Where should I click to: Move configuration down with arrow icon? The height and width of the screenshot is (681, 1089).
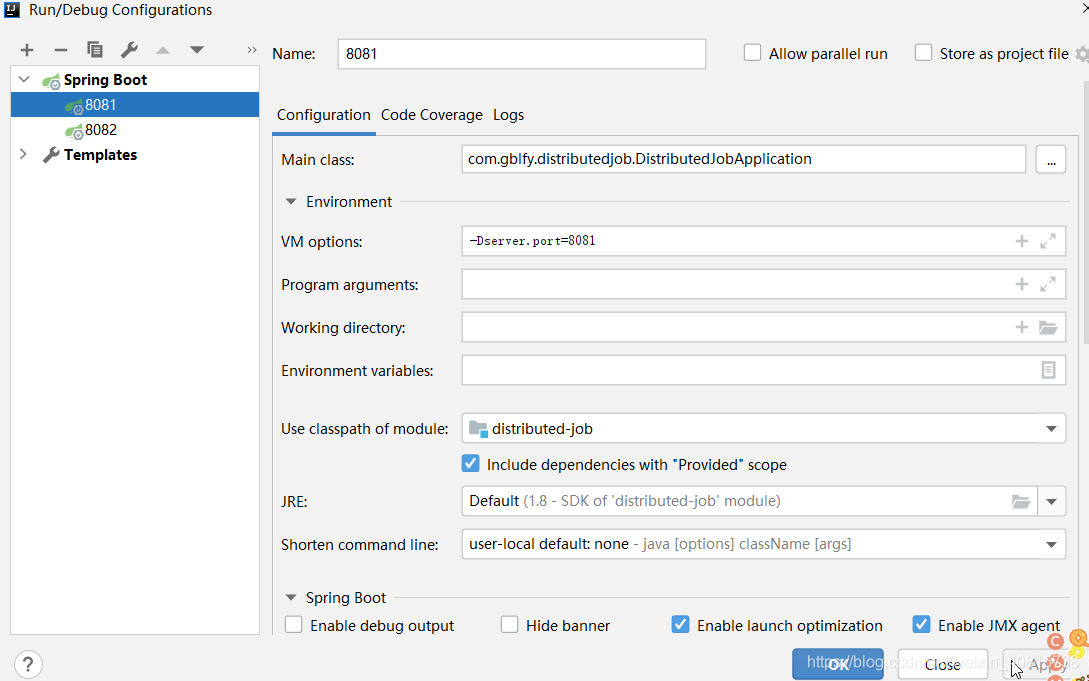[197, 50]
